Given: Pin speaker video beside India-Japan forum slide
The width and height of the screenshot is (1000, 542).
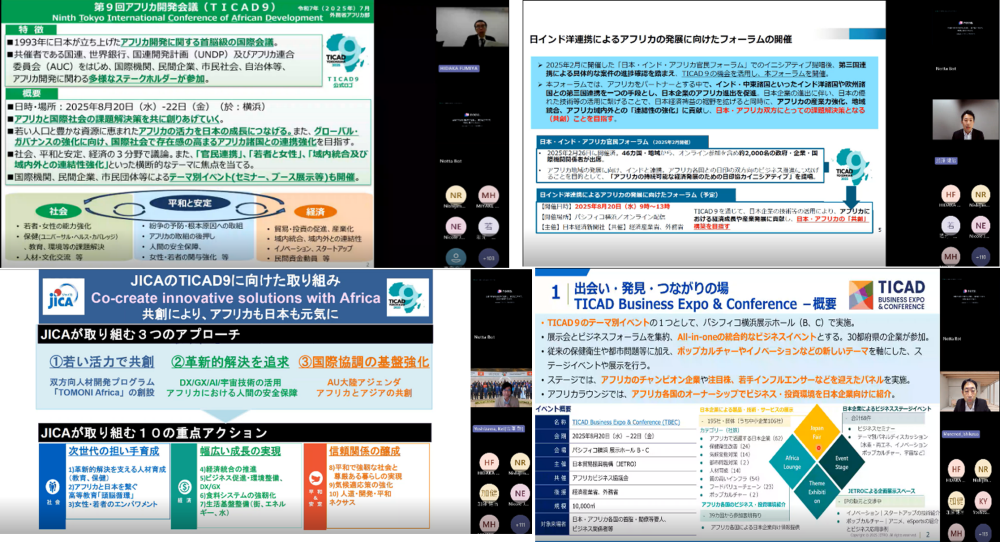Looking at the screenshot, I should pyautogui.click(x=966, y=120).
